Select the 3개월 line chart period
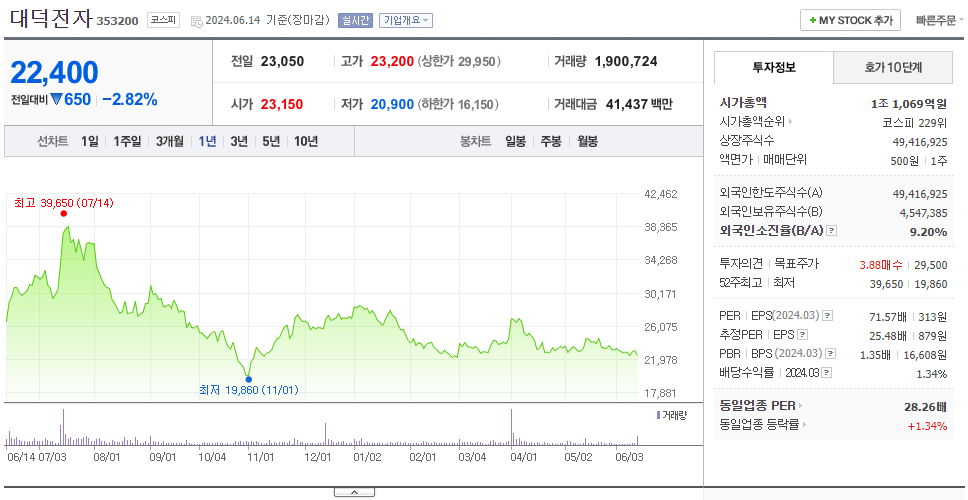Image resolution: width=968 pixels, height=500 pixels. 170,141
